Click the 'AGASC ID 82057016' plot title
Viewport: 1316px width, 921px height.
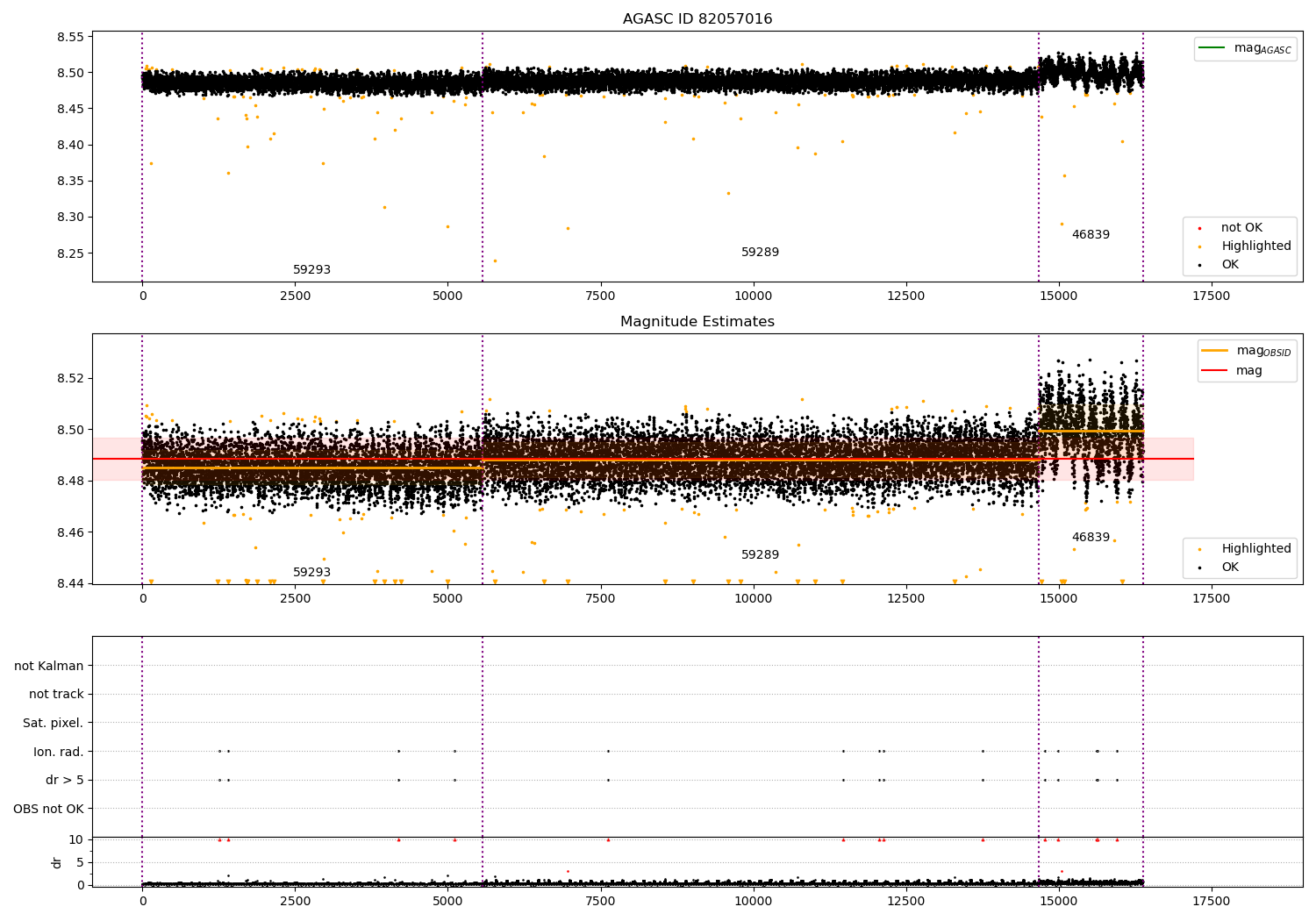pos(697,19)
